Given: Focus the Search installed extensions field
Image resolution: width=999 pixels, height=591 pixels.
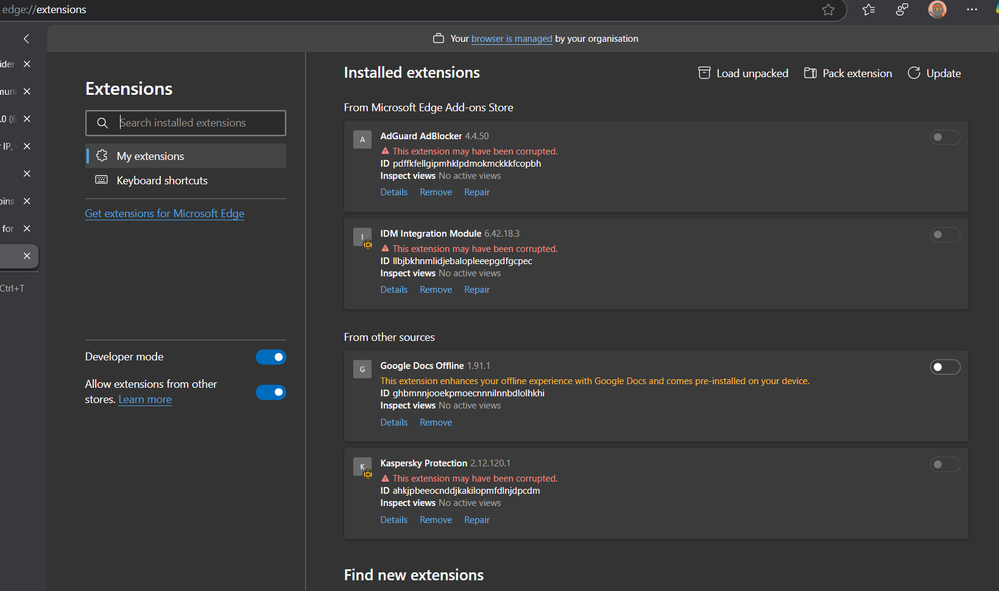Looking at the screenshot, I should coord(185,123).
